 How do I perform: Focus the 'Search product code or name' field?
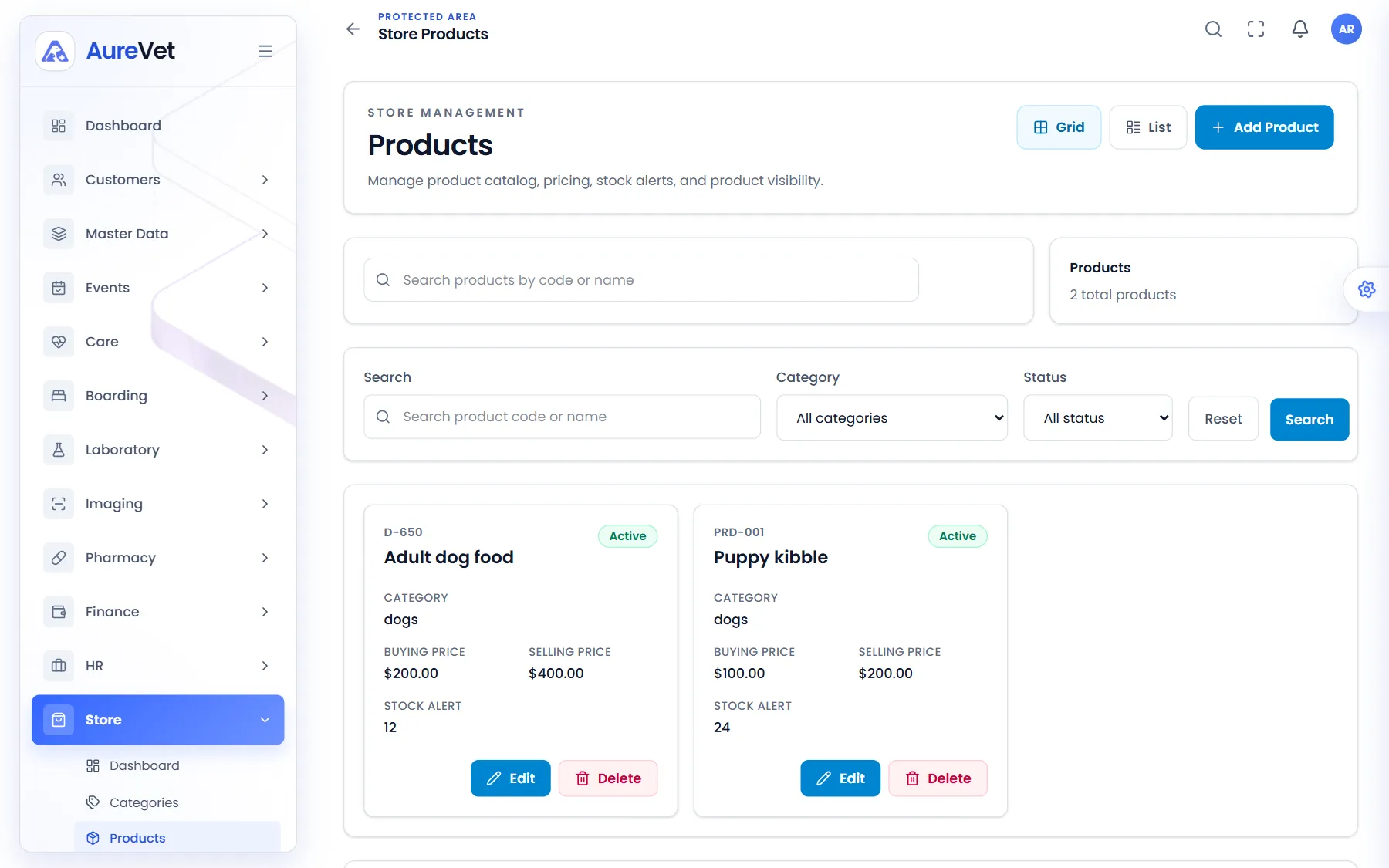click(562, 417)
